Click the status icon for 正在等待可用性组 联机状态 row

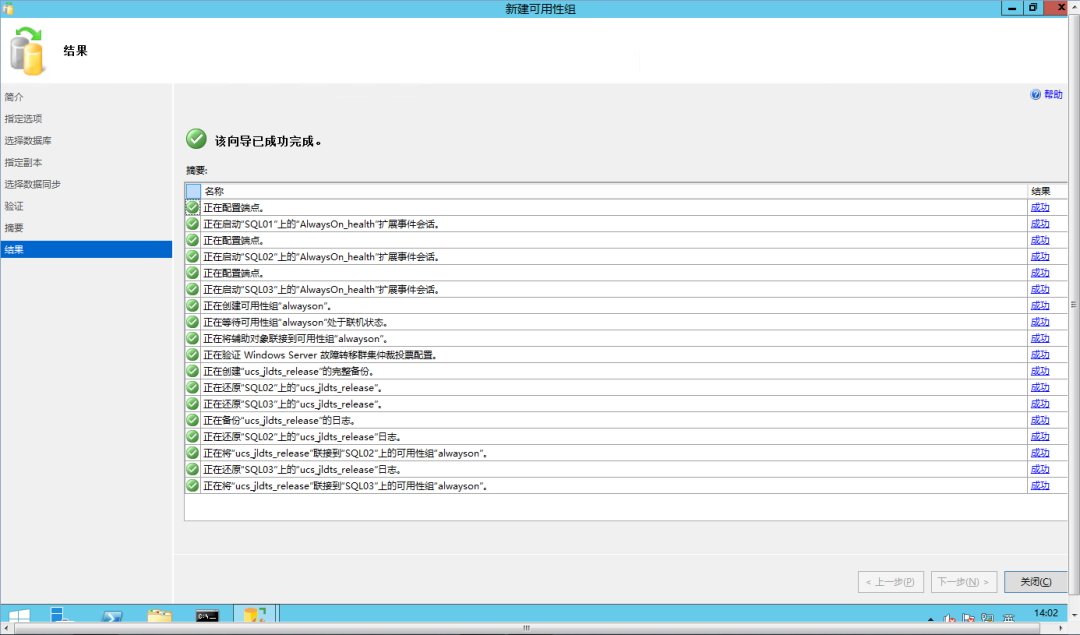point(193,322)
